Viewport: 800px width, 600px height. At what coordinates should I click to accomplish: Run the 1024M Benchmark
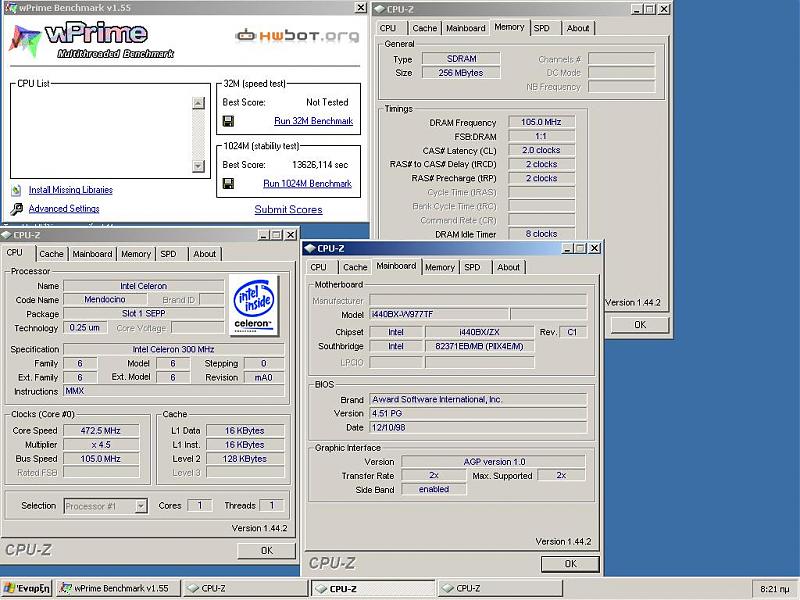(x=307, y=184)
